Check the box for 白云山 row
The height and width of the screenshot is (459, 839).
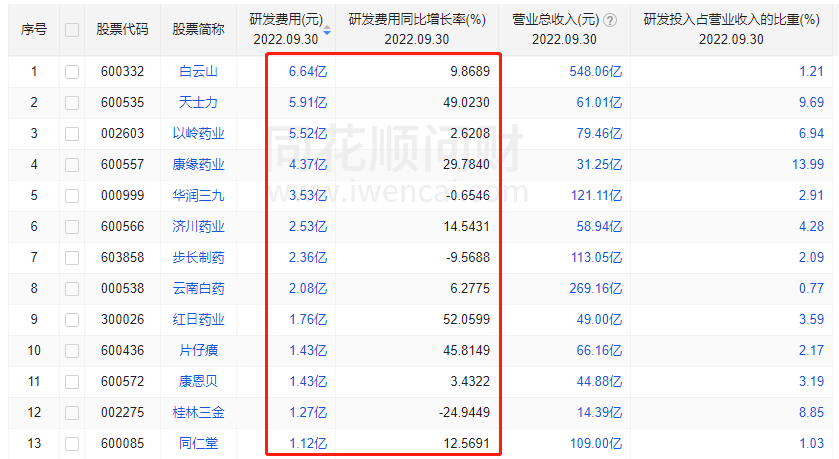pyautogui.click(x=72, y=72)
